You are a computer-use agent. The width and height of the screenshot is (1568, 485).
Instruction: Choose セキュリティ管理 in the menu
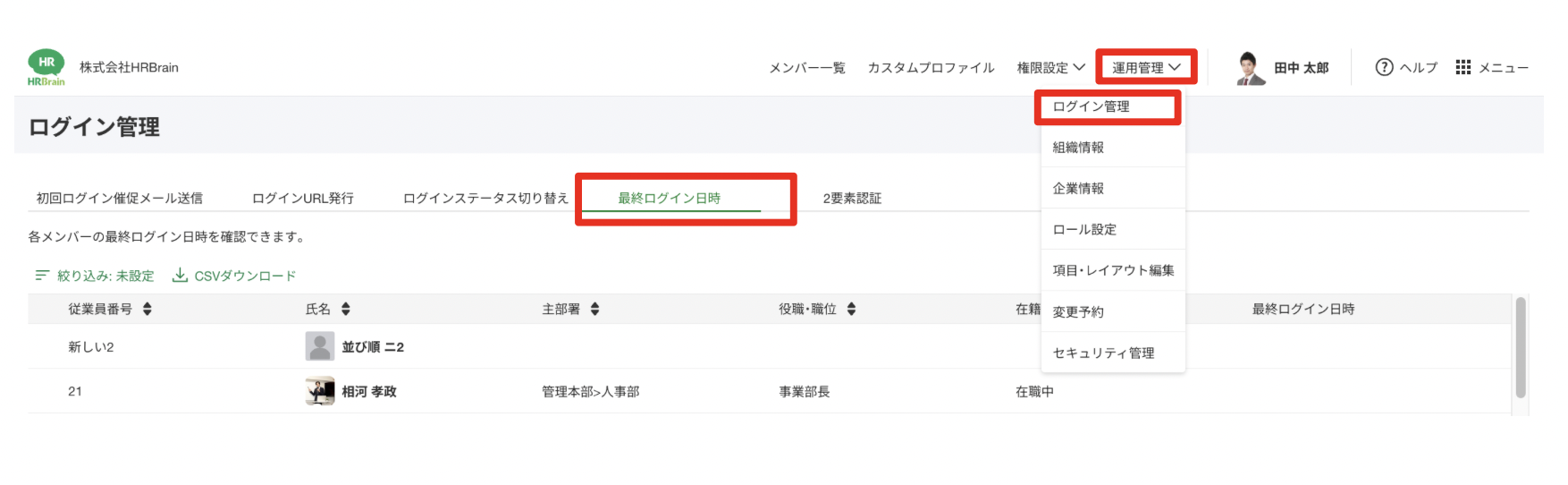(1103, 353)
